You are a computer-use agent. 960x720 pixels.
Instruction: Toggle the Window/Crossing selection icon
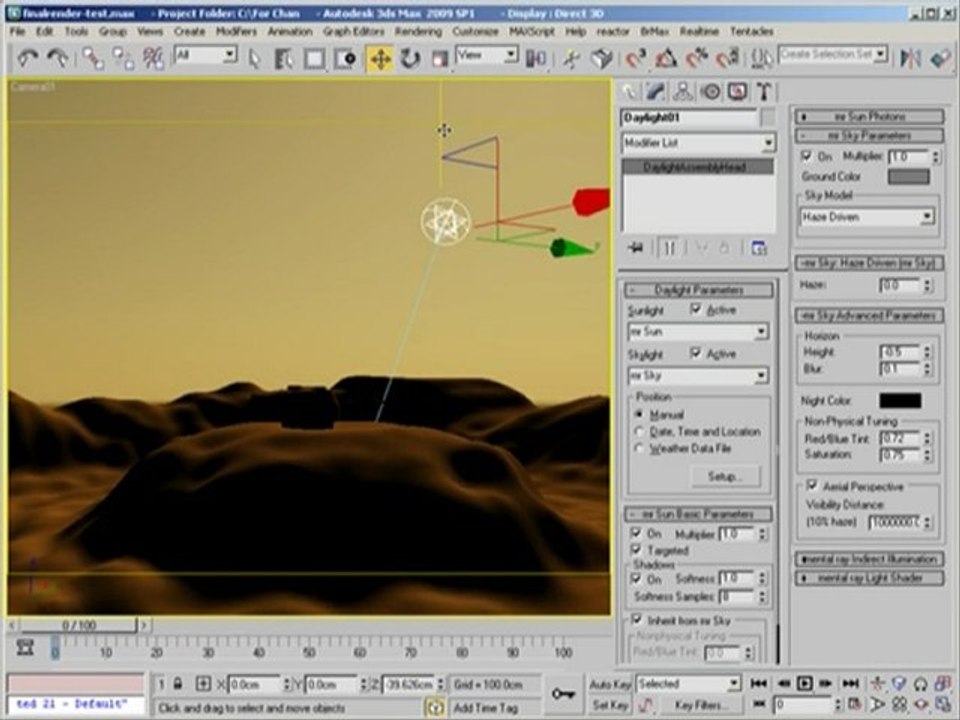click(345, 59)
